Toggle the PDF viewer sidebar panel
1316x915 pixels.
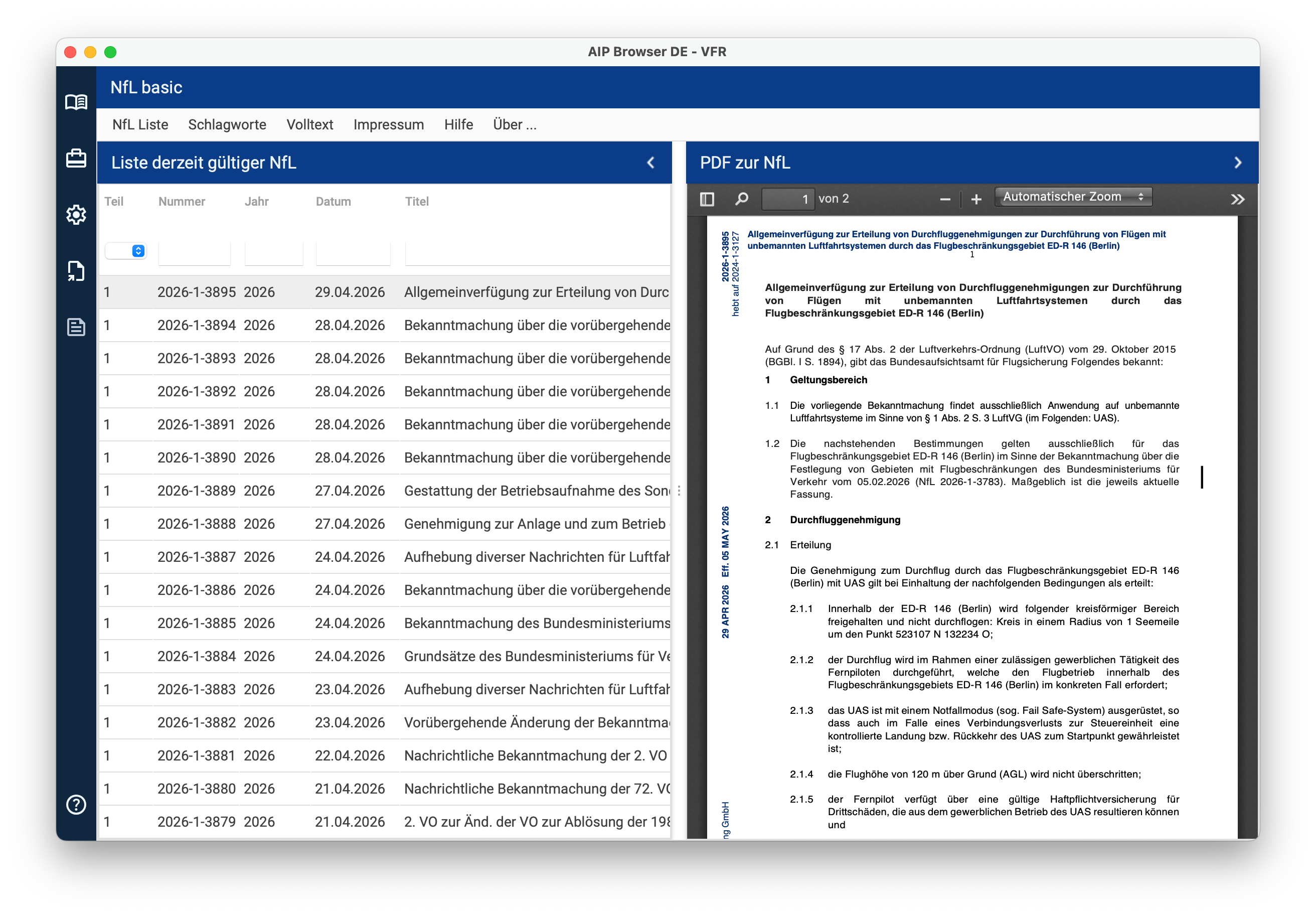(707, 199)
